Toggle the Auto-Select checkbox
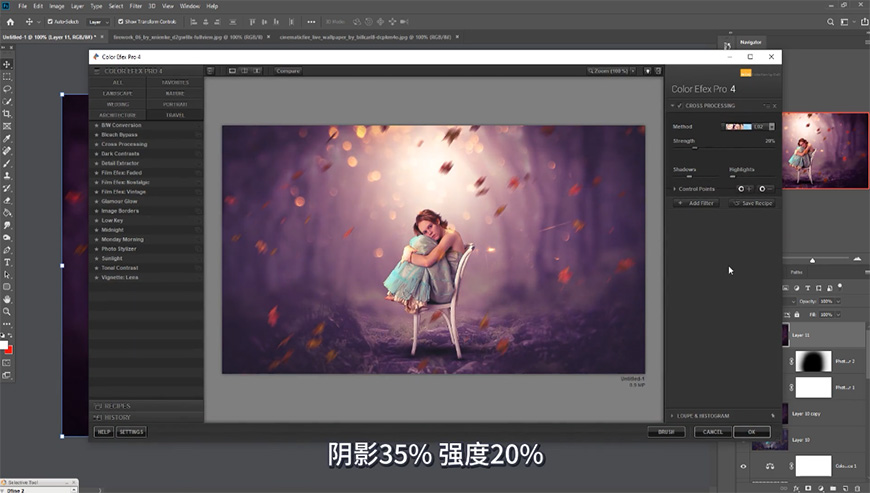870x493 pixels. [x=50, y=22]
